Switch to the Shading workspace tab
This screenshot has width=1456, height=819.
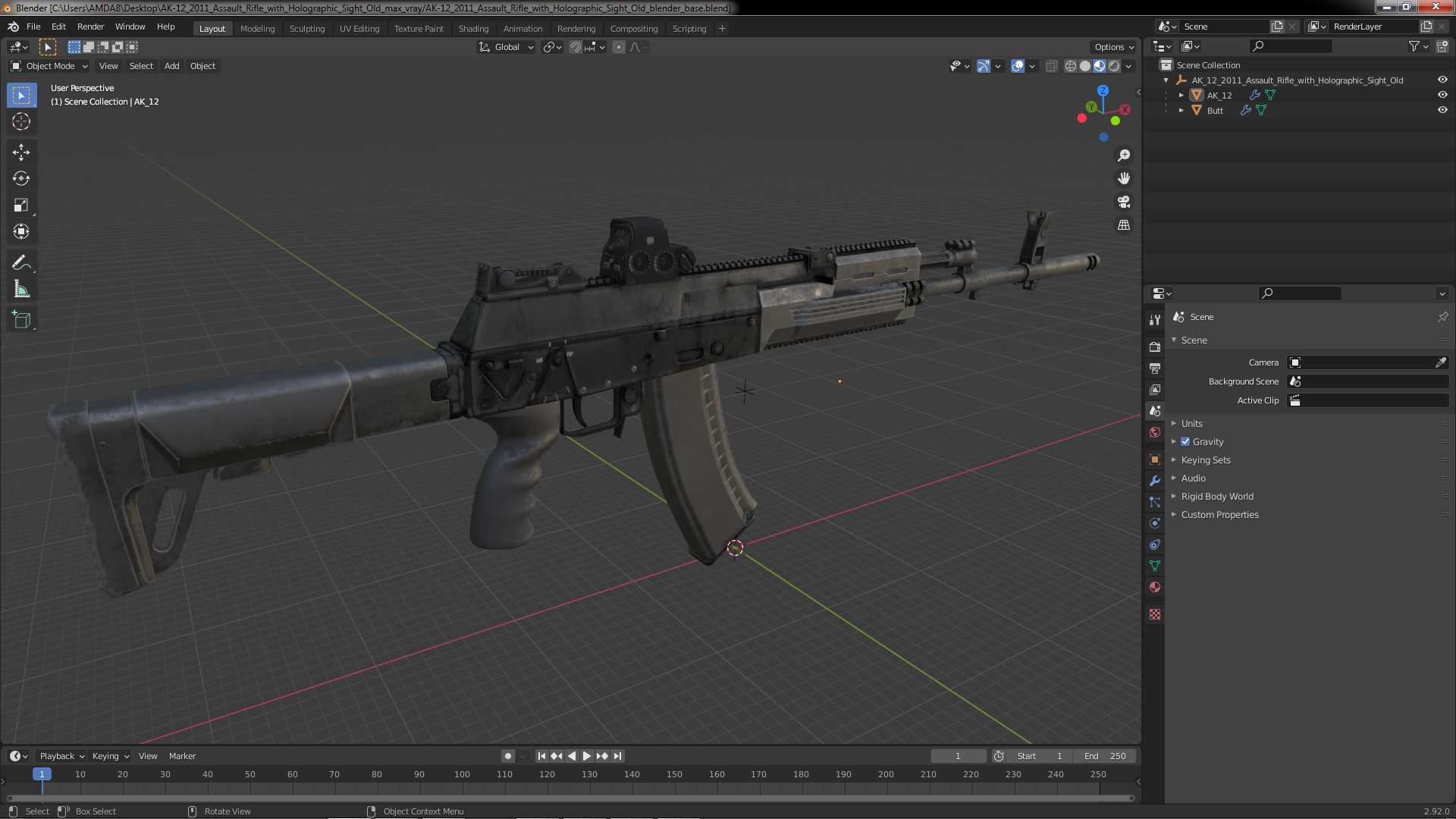[x=473, y=29]
